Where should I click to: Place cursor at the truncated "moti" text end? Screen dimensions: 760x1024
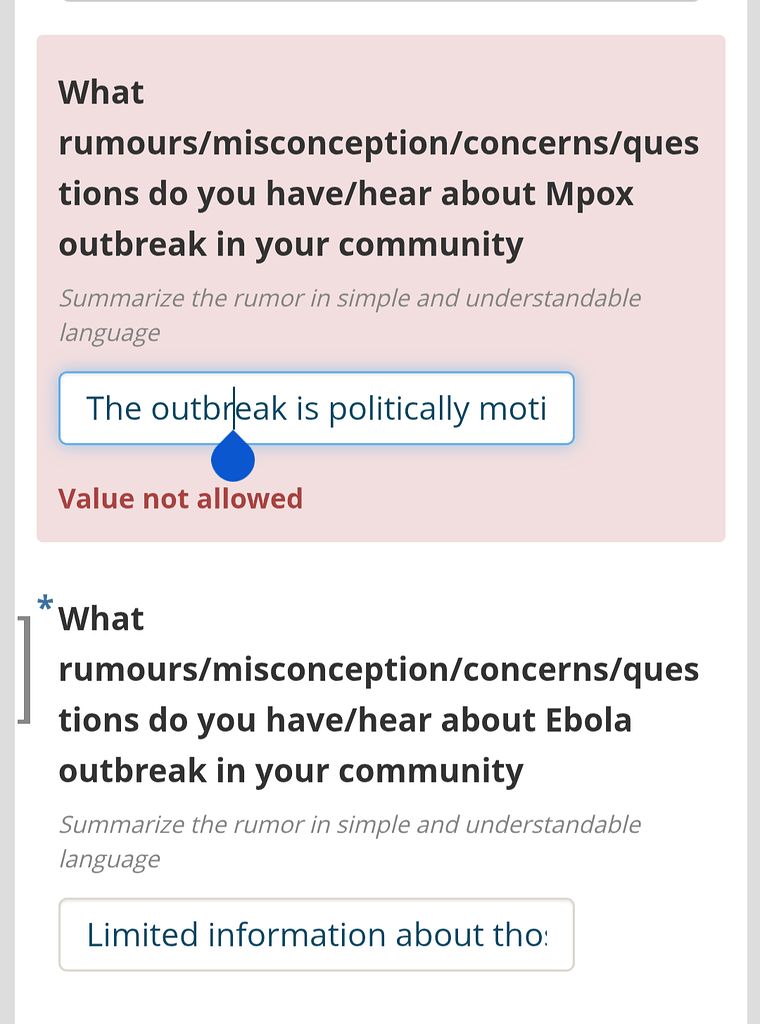(x=545, y=409)
